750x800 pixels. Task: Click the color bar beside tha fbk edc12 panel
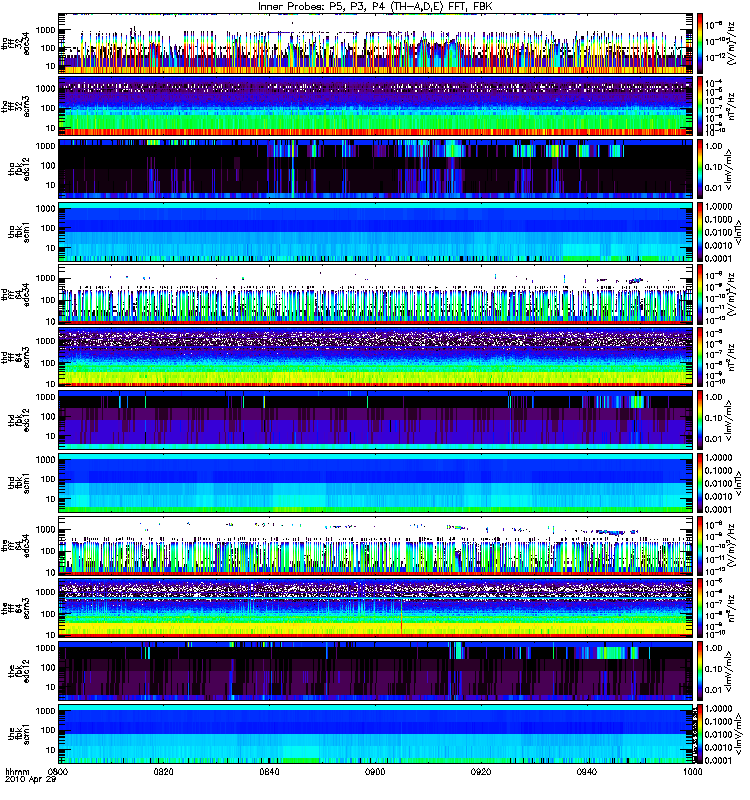700,169
